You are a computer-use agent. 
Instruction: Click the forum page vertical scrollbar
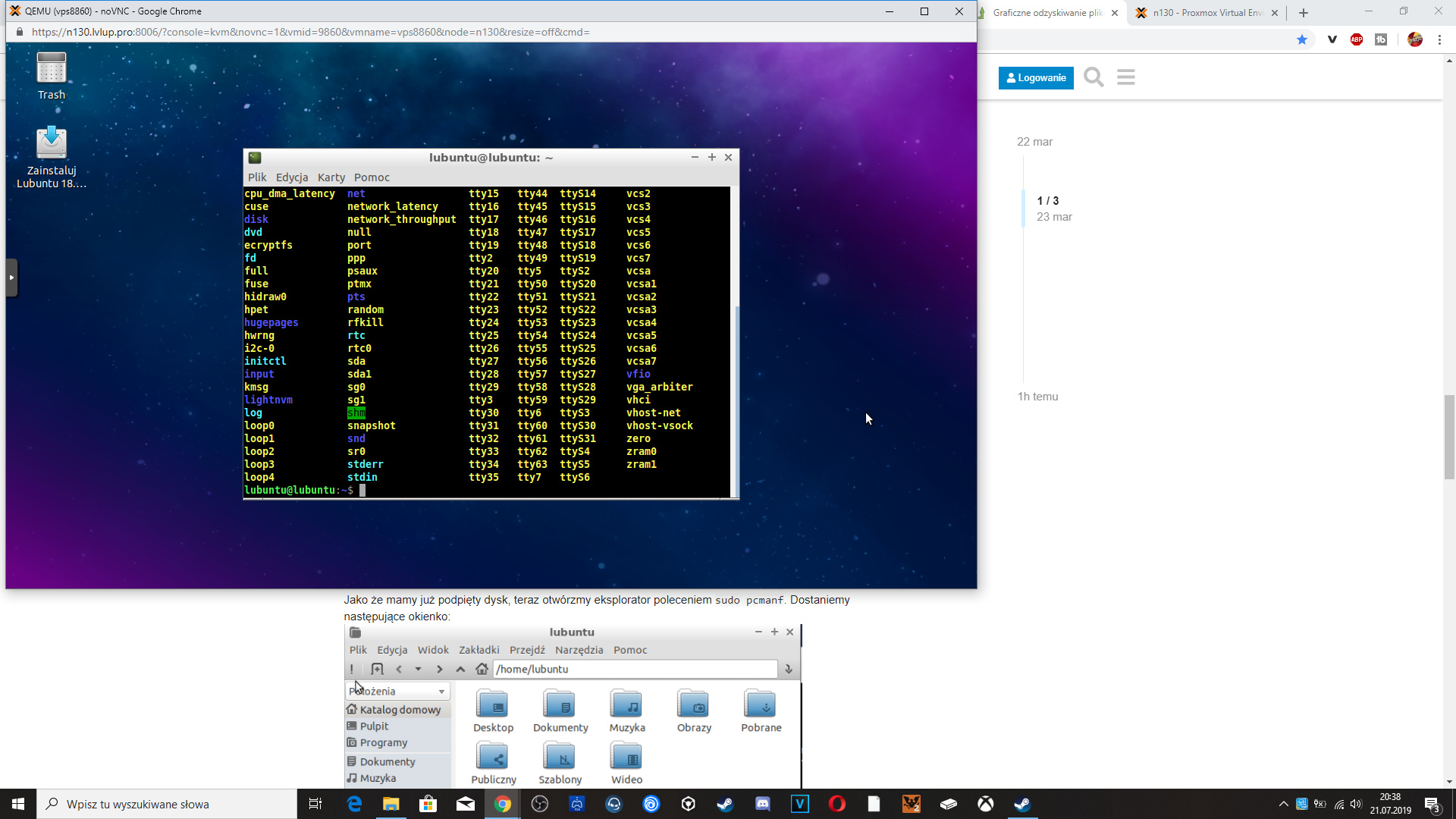[1449, 437]
